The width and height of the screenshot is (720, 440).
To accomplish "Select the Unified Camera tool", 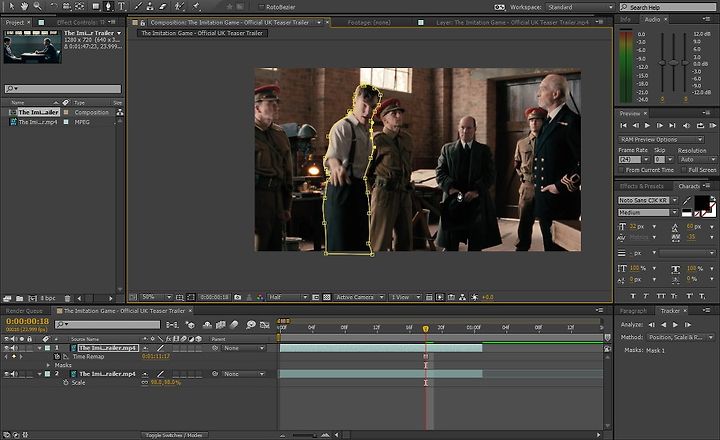I will pos(67,6).
